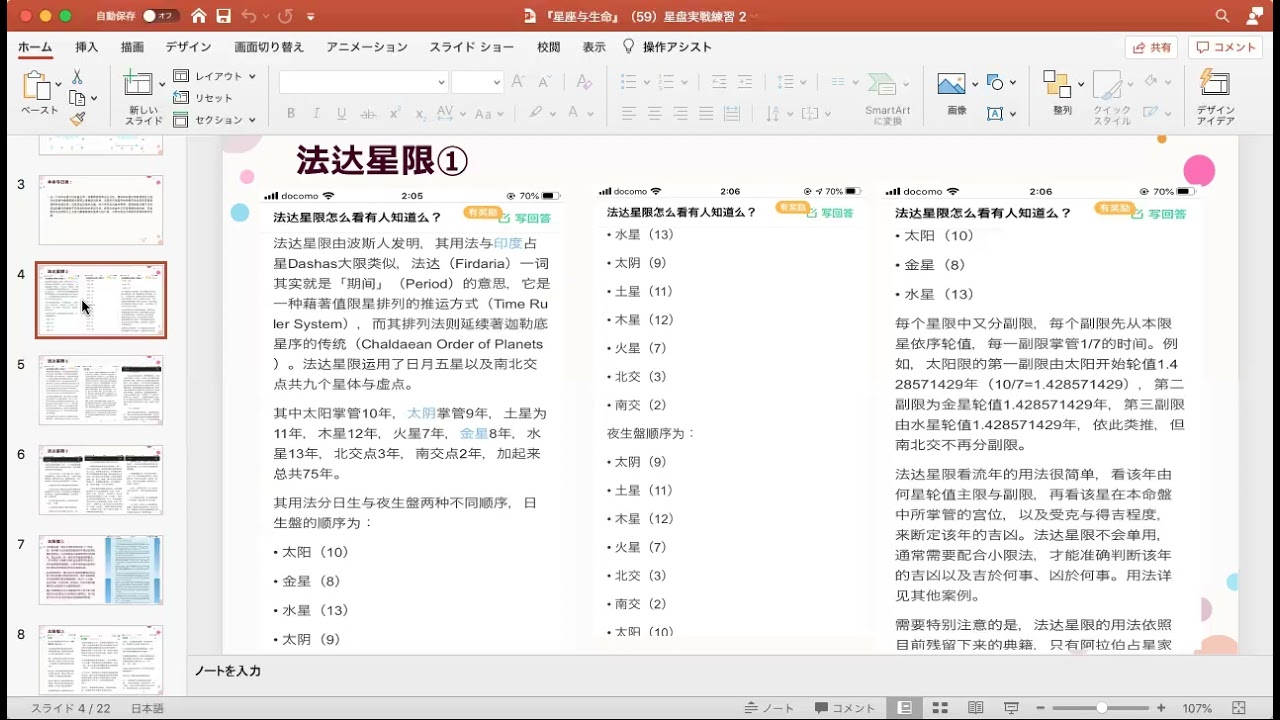Click the zoom in plus button
Screen dimensions: 1280x720
point(1161,708)
